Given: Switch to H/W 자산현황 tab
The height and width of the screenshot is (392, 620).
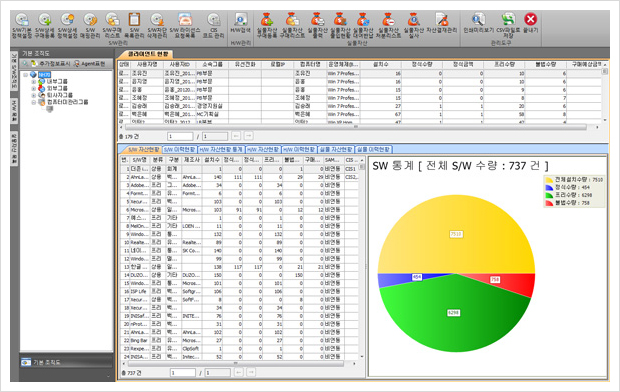Looking at the screenshot, I should (x=263, y=150).
